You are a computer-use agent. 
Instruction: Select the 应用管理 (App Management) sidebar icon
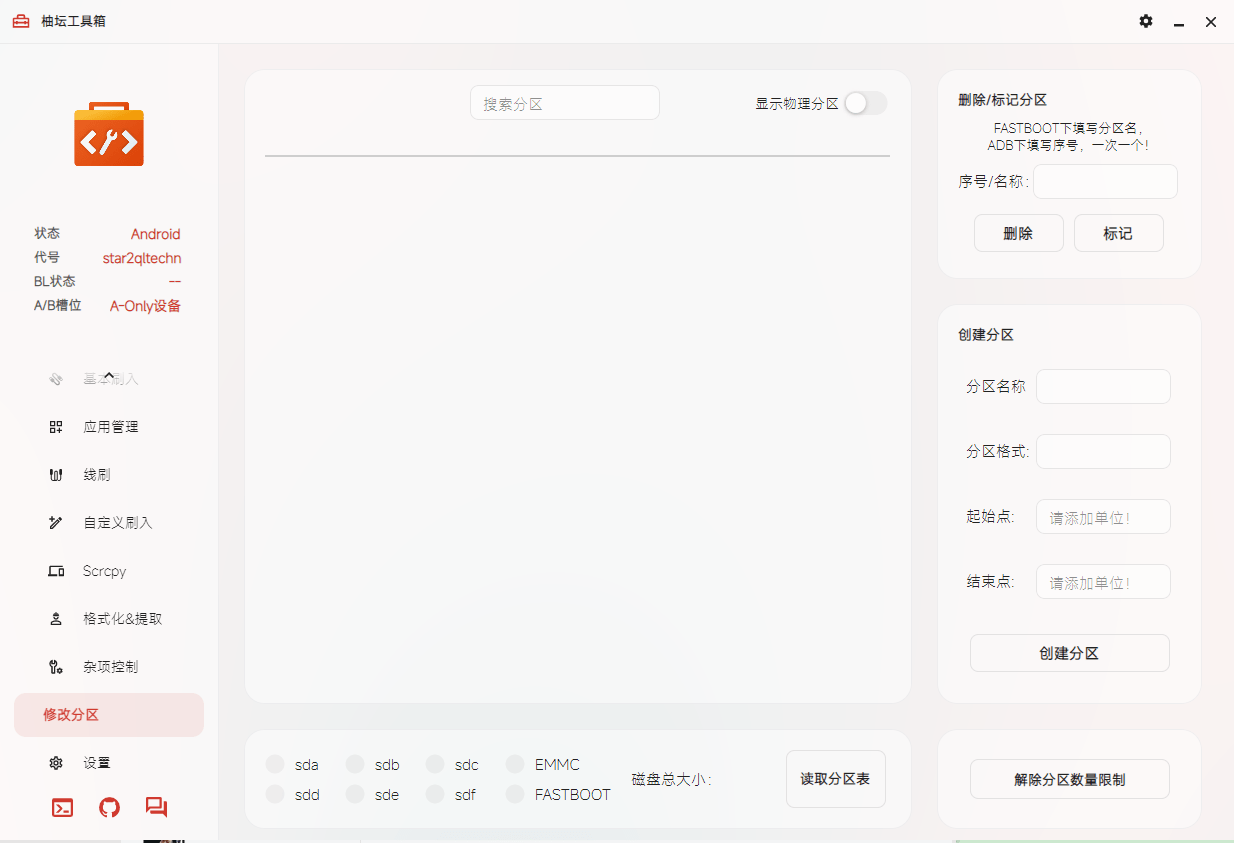point(56,426)
